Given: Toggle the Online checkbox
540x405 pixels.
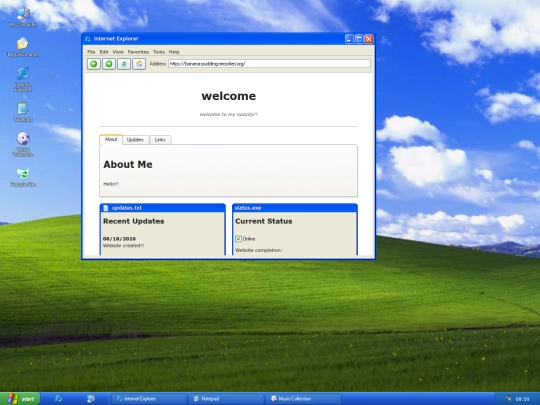Looking at the screenshot, I should pos(238,239).
